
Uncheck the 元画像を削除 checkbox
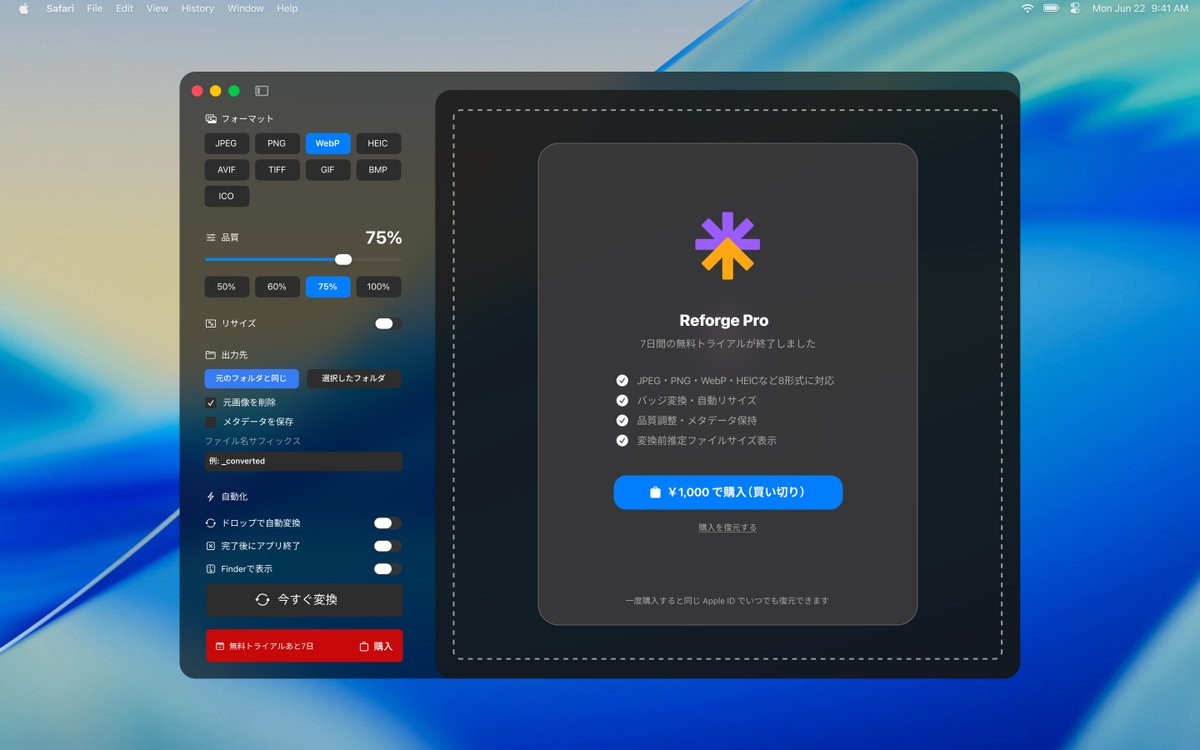pyautogui.click(x=211, y=402)
